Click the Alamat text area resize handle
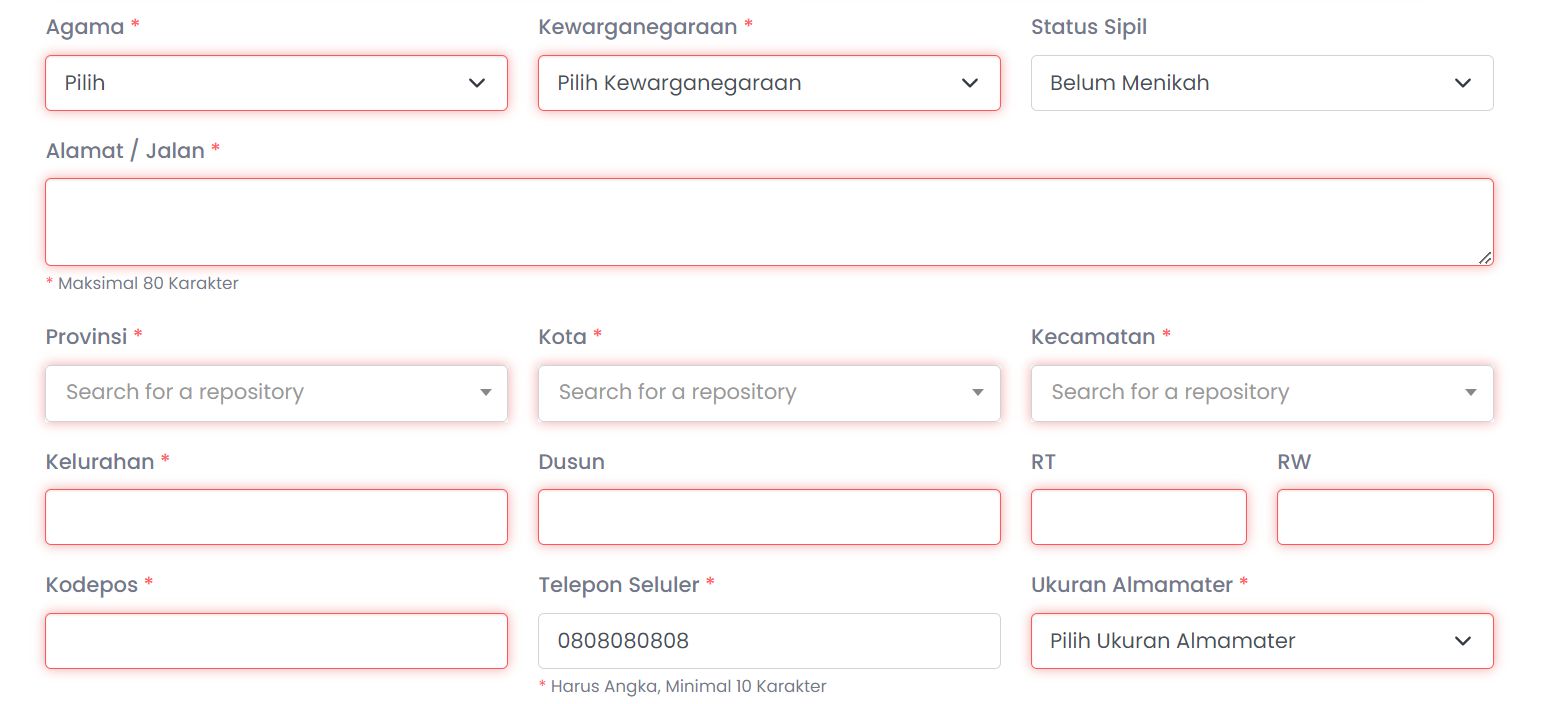Viewport: 1542px width, 704px height. [x=1485, y=258]
